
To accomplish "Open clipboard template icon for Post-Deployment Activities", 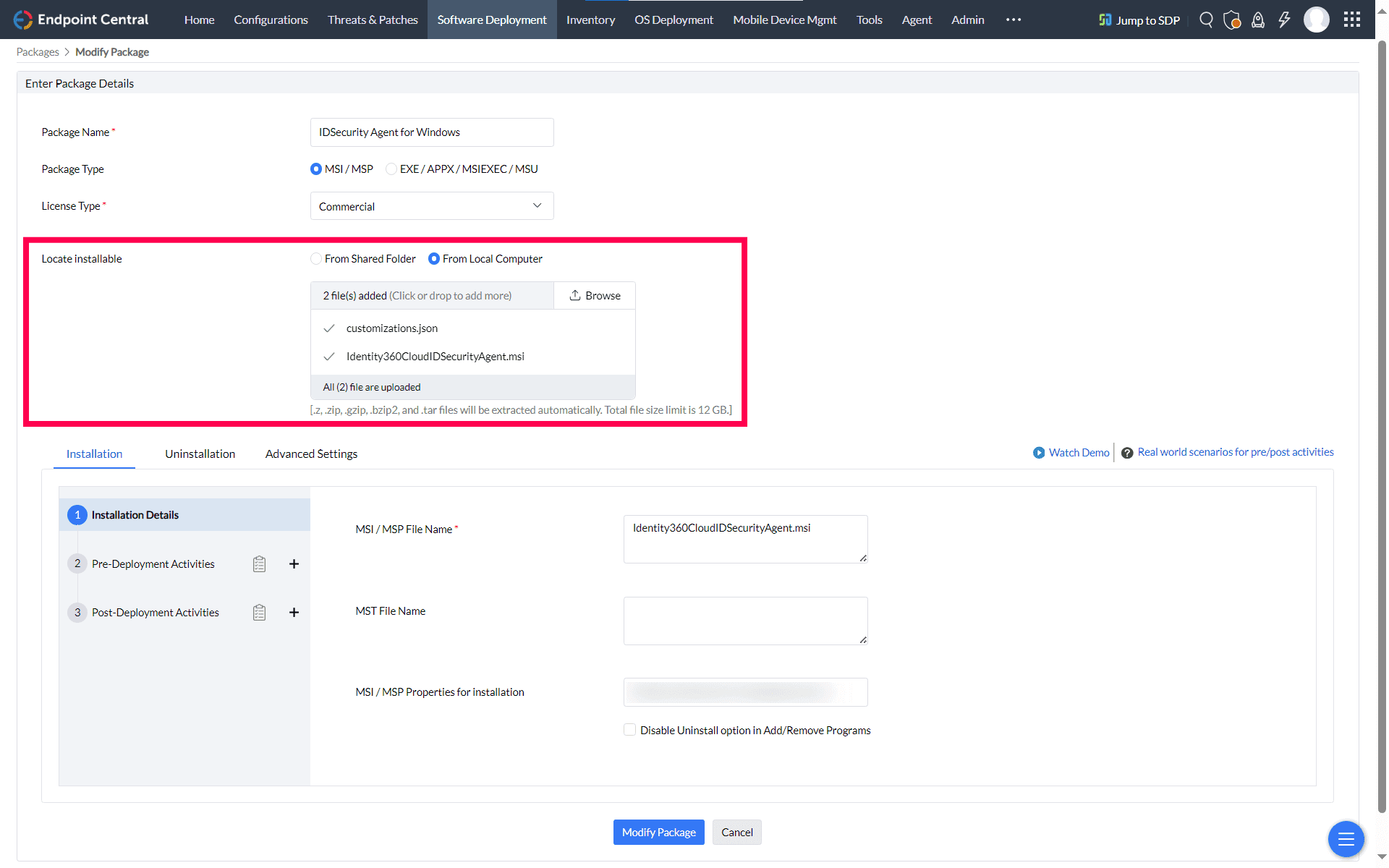I will [259, 613].
